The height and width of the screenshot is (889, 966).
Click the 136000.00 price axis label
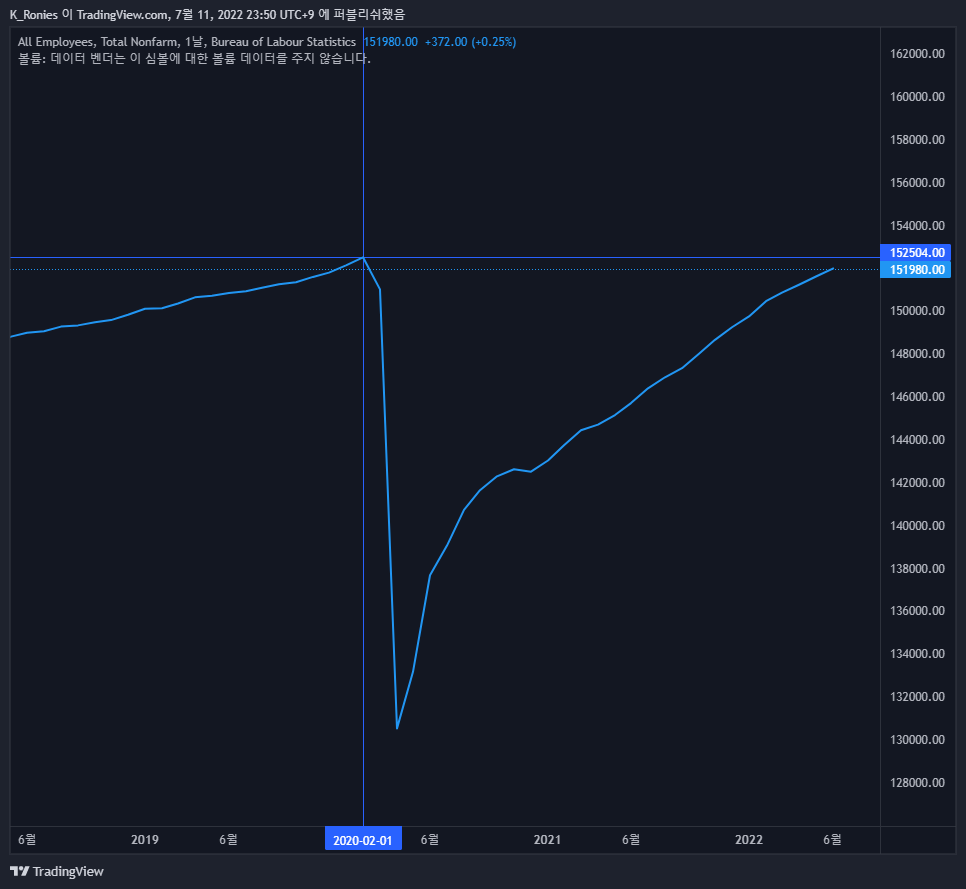click(x=917, y=611)
